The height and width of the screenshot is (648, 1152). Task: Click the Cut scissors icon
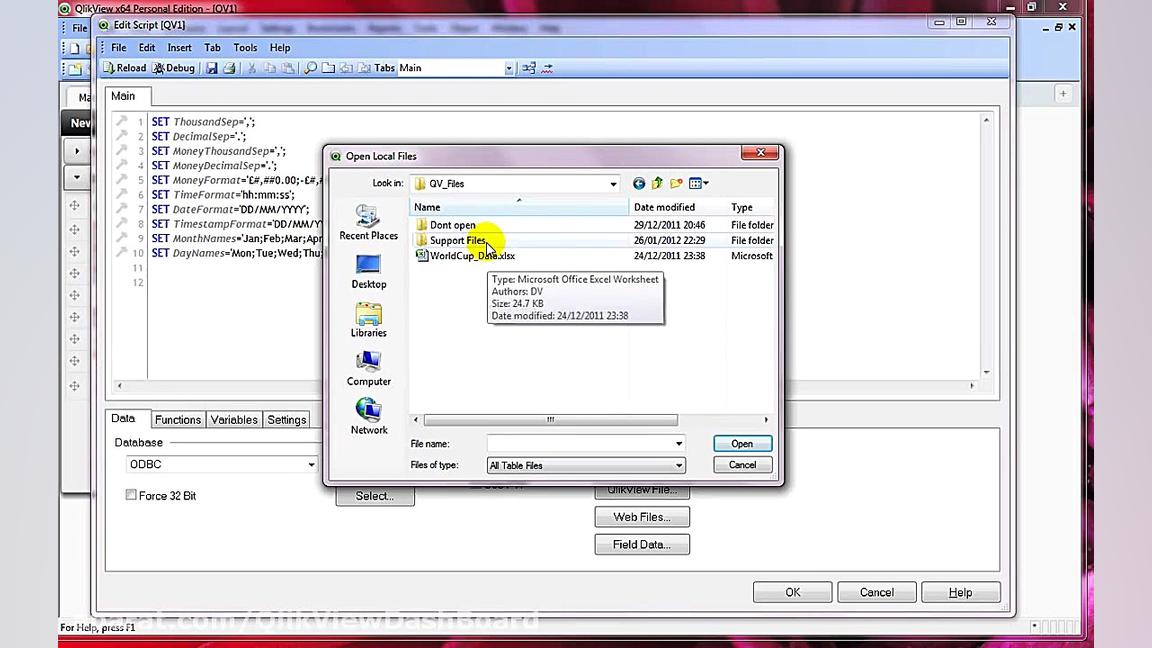tap(252, 68)
